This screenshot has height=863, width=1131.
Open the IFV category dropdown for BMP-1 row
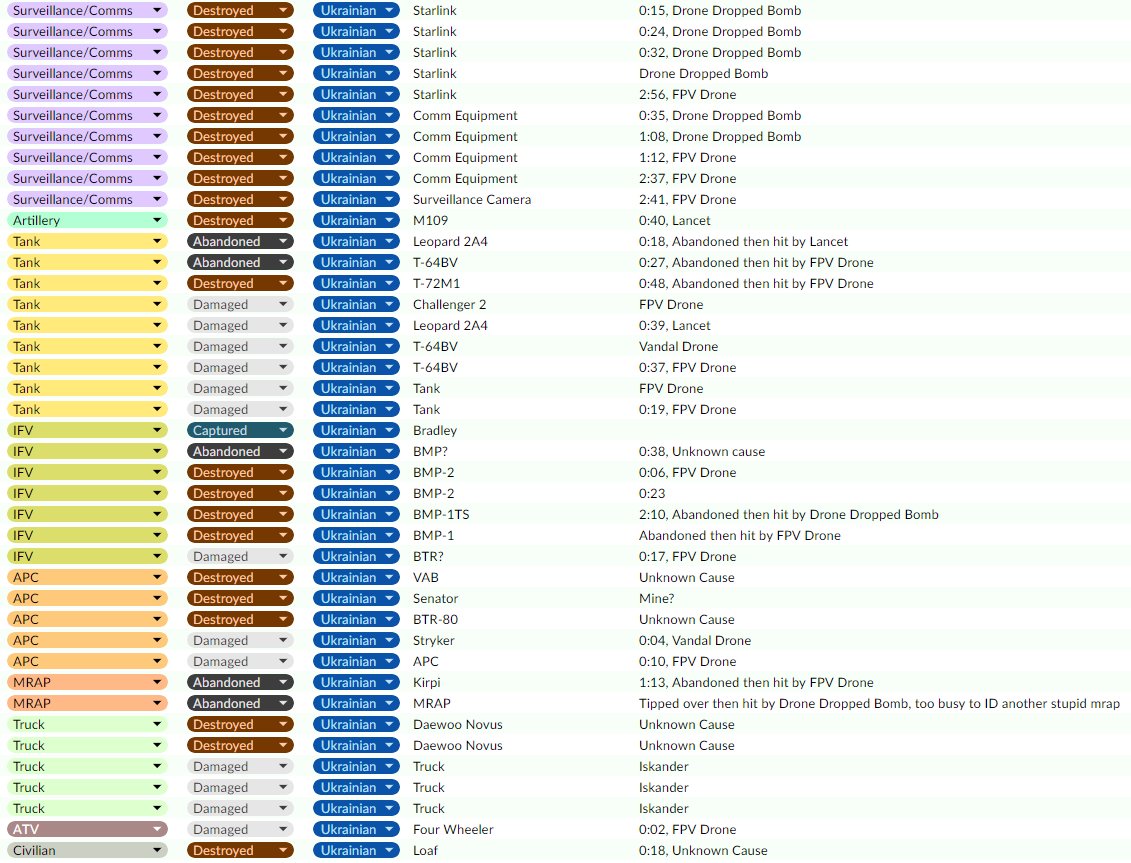click(x=87, y=535)
